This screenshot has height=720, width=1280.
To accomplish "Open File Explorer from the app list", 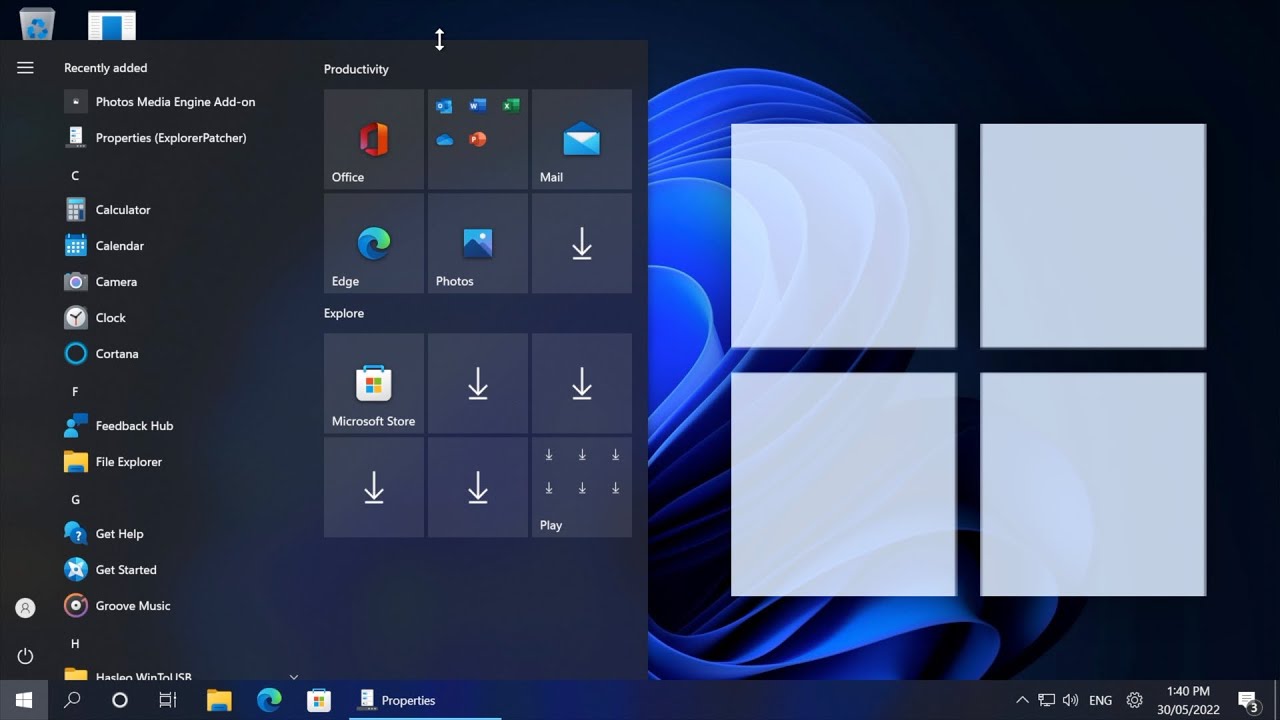I will (182, 462).
